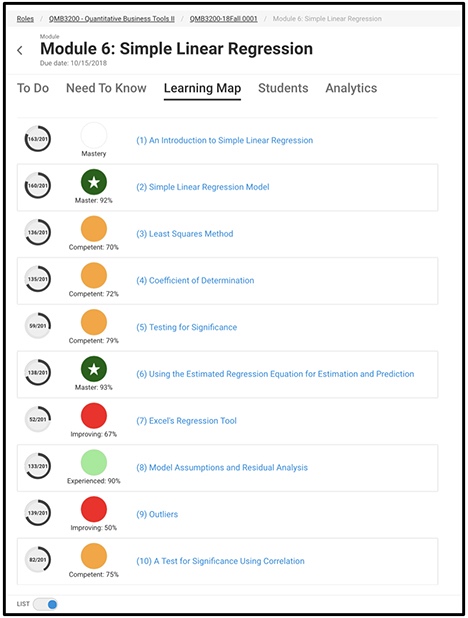The width and height of the screenshot is (468, 618).
Task: Click red circle labeled Improving: 67%
Action: tap(94, 416)
